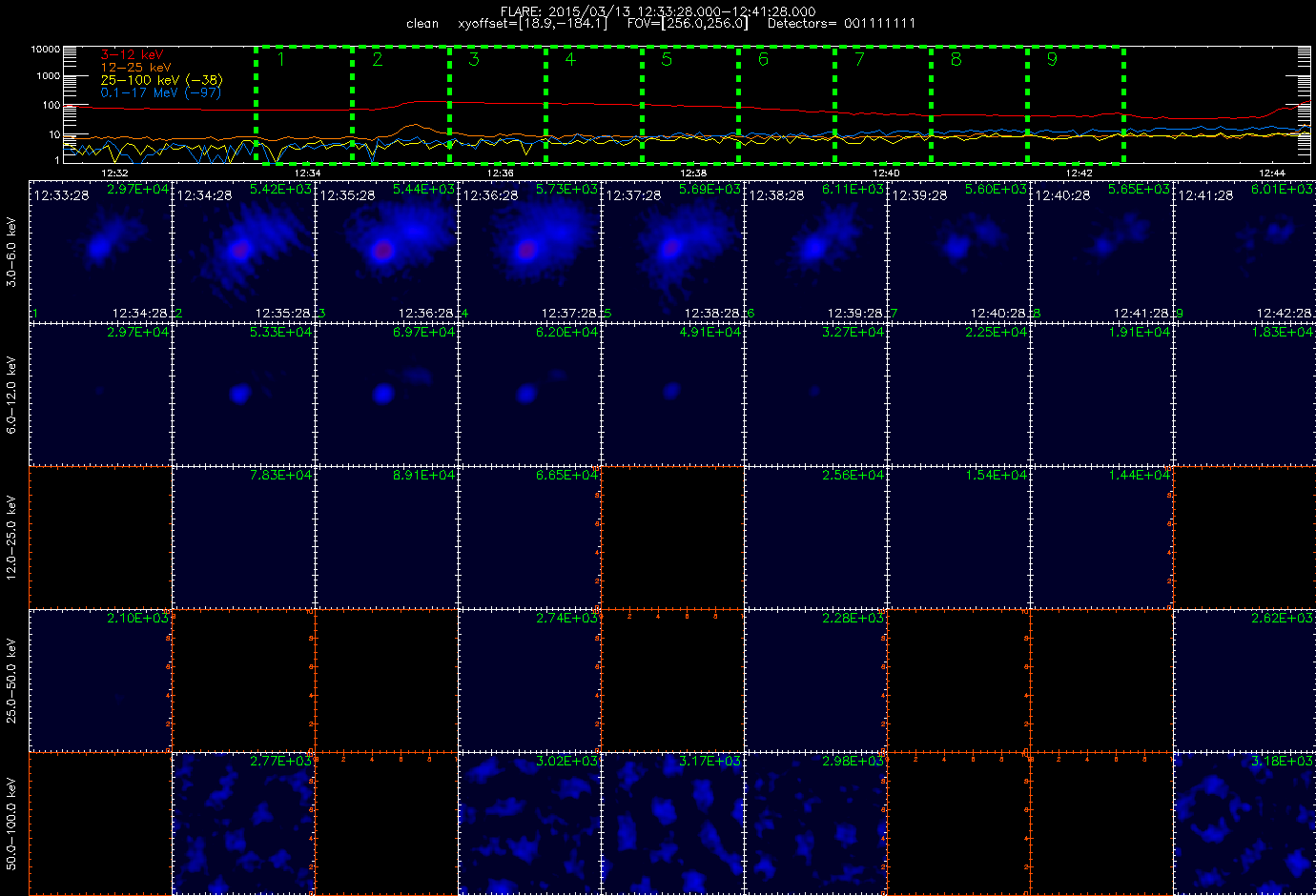This screenshot has height=896, width=1316.
Task: Click the 3.27E+04 peak value
Action: pyautogui.click(x=853, y=333)
